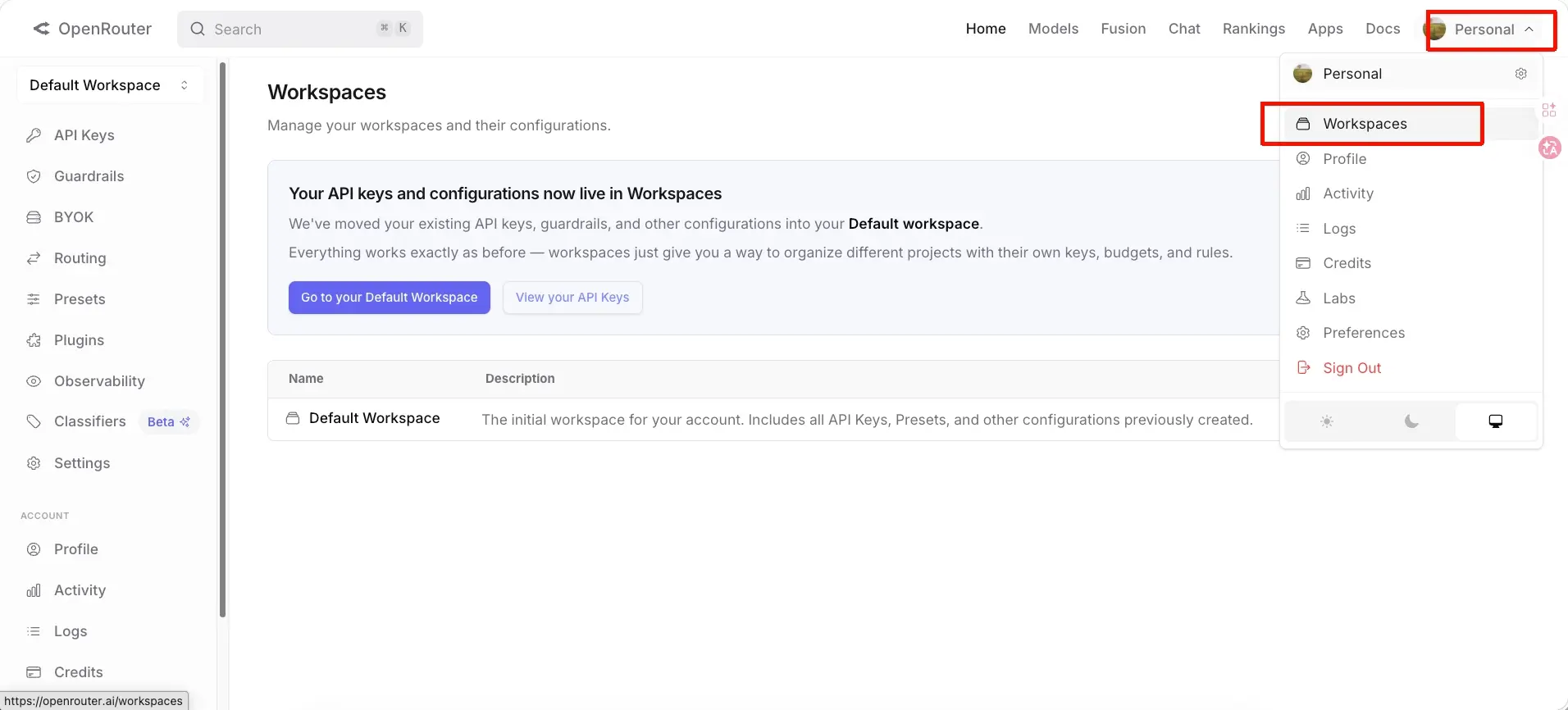
Task: Open Fusion in the top navigation
Action: click(x=1124, y=29)
